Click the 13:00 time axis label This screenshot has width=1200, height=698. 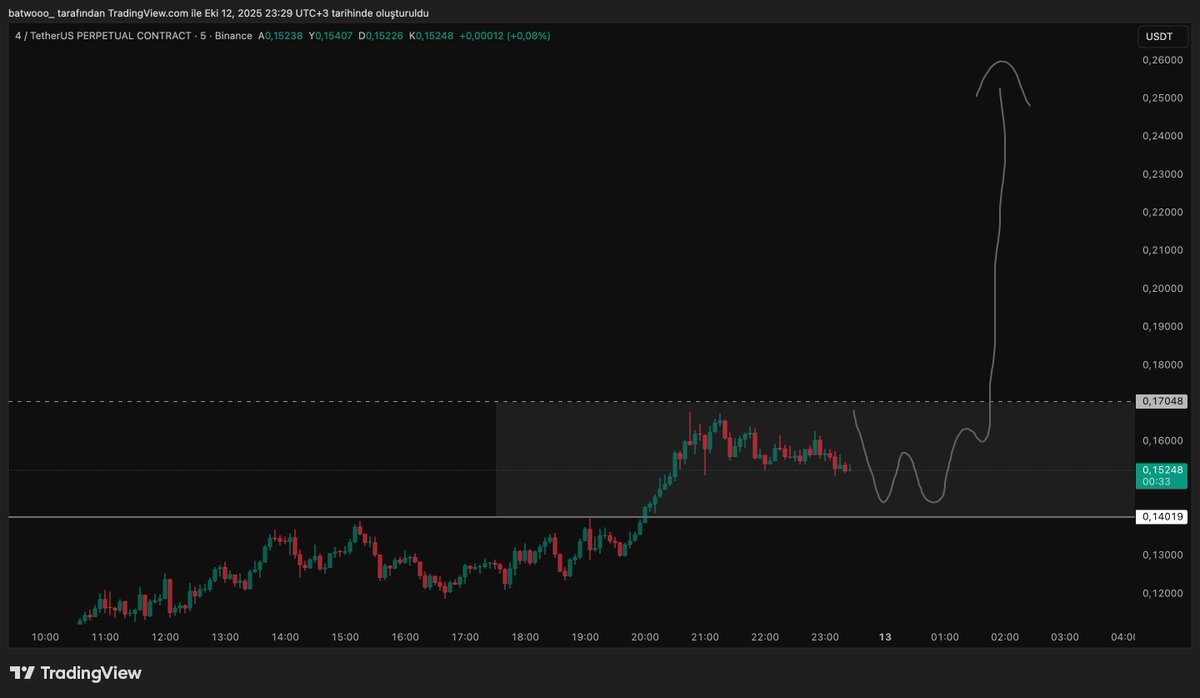225,637
